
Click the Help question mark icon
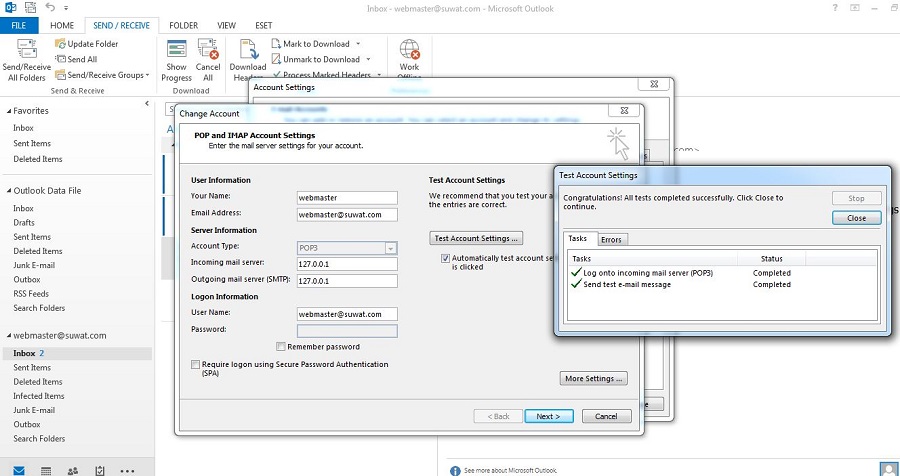pyautogui.click(x=835, y=7)
